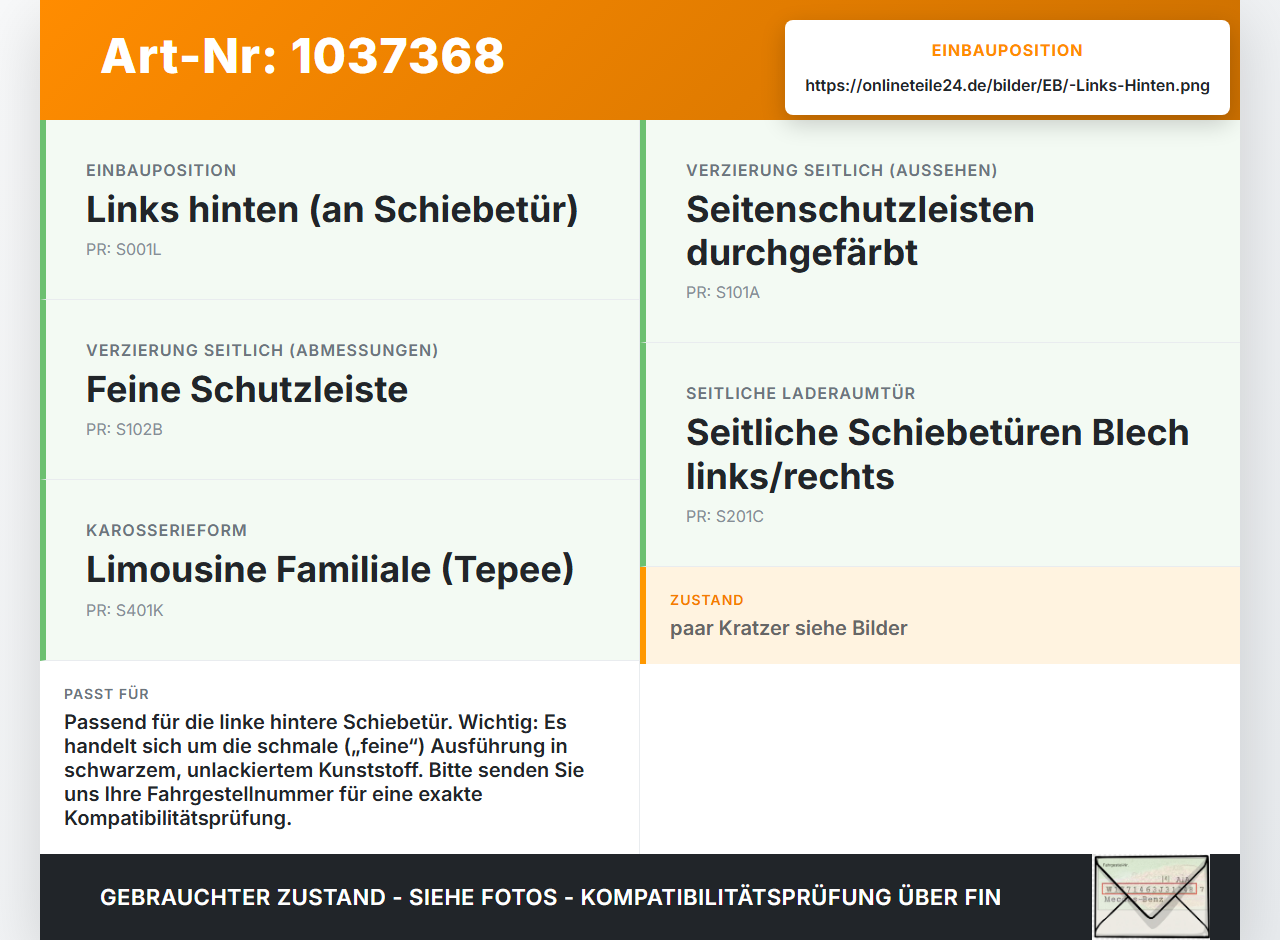Image resolution: width=1280 pixels, height=940 pixels.
Task: Click the PR: S101A code
Action: coord(723,293)
